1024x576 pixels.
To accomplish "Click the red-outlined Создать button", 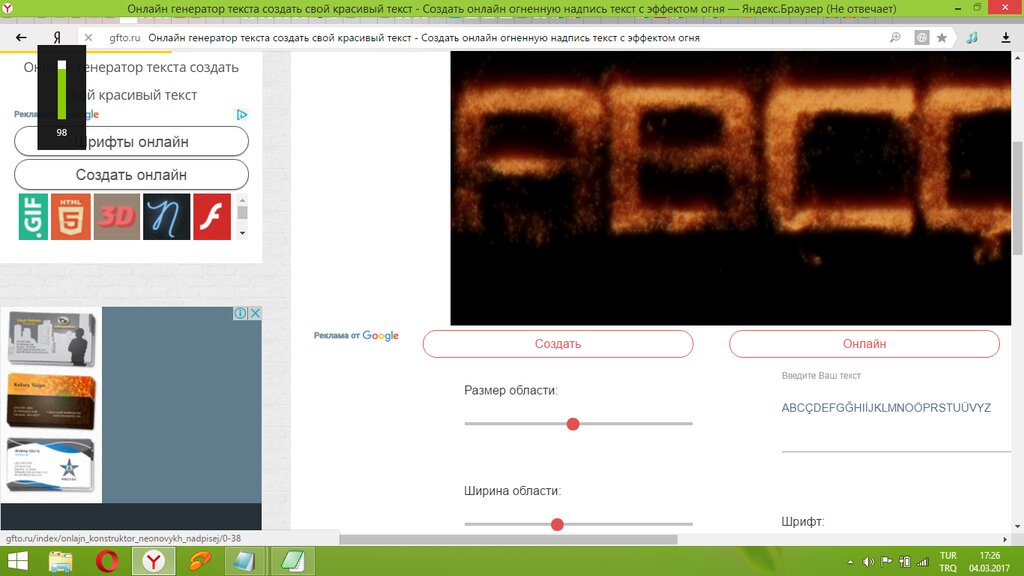I will 558,344.
